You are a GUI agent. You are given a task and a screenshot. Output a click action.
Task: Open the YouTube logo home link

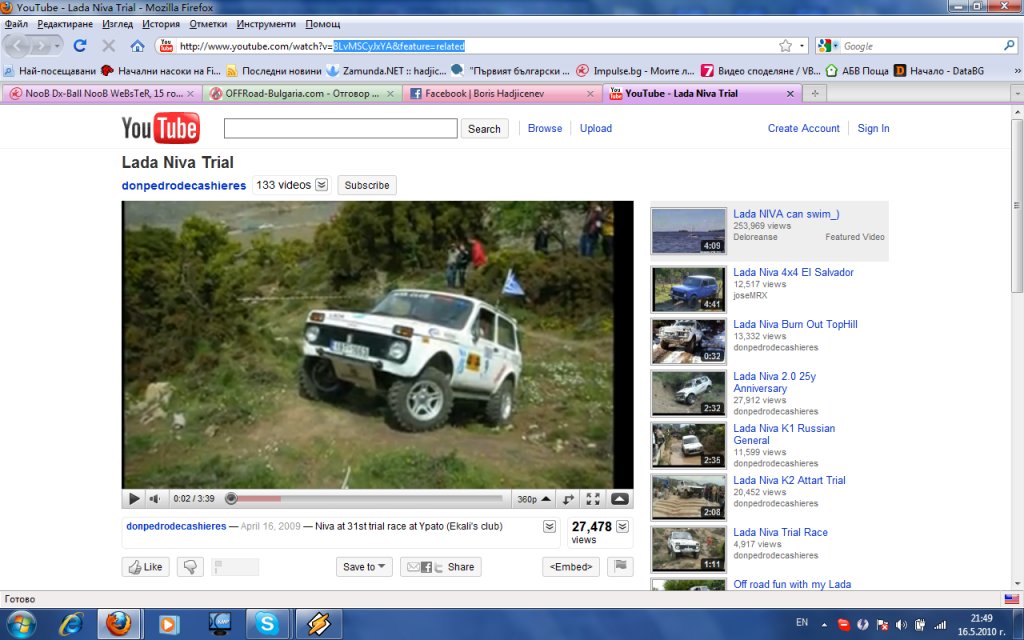click(x=161, y=128)
